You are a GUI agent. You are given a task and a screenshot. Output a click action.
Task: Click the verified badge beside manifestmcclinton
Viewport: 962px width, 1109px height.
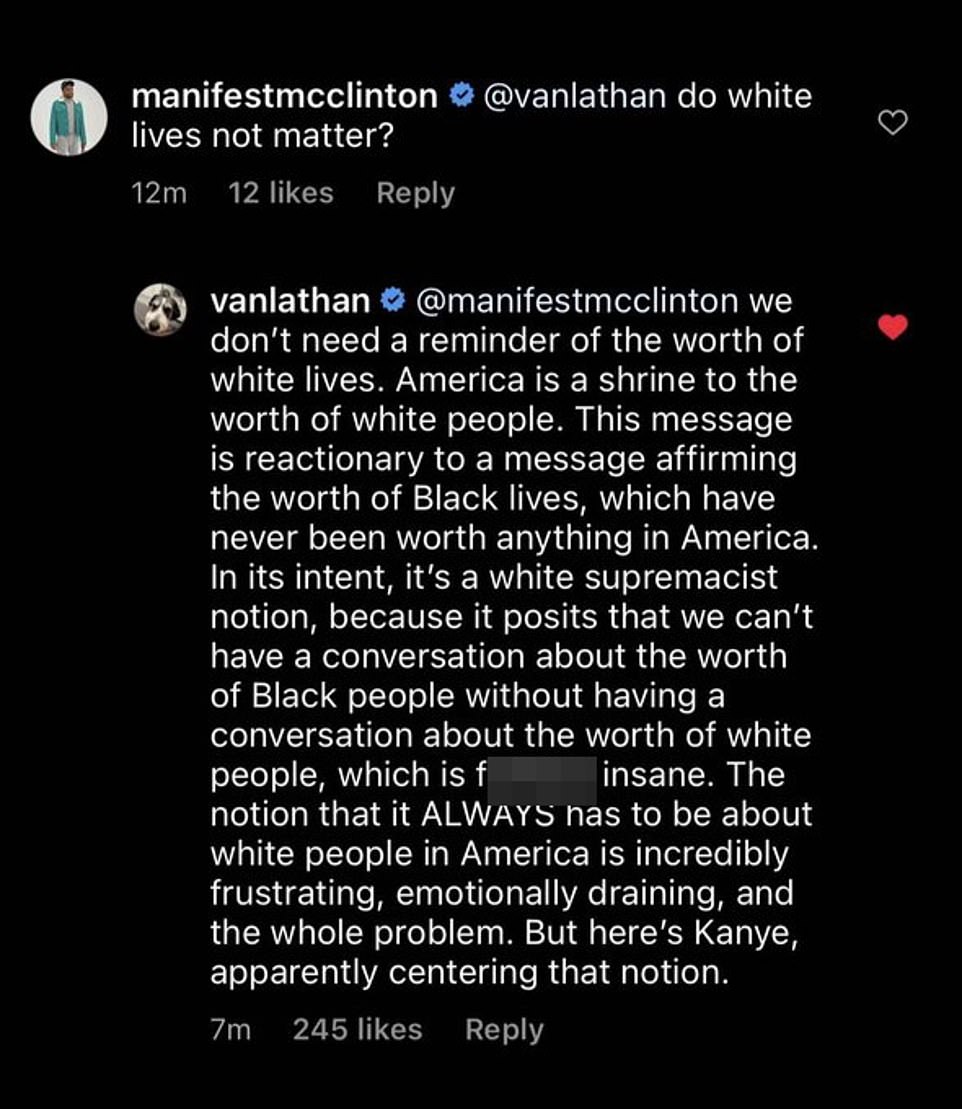point(460,97)
